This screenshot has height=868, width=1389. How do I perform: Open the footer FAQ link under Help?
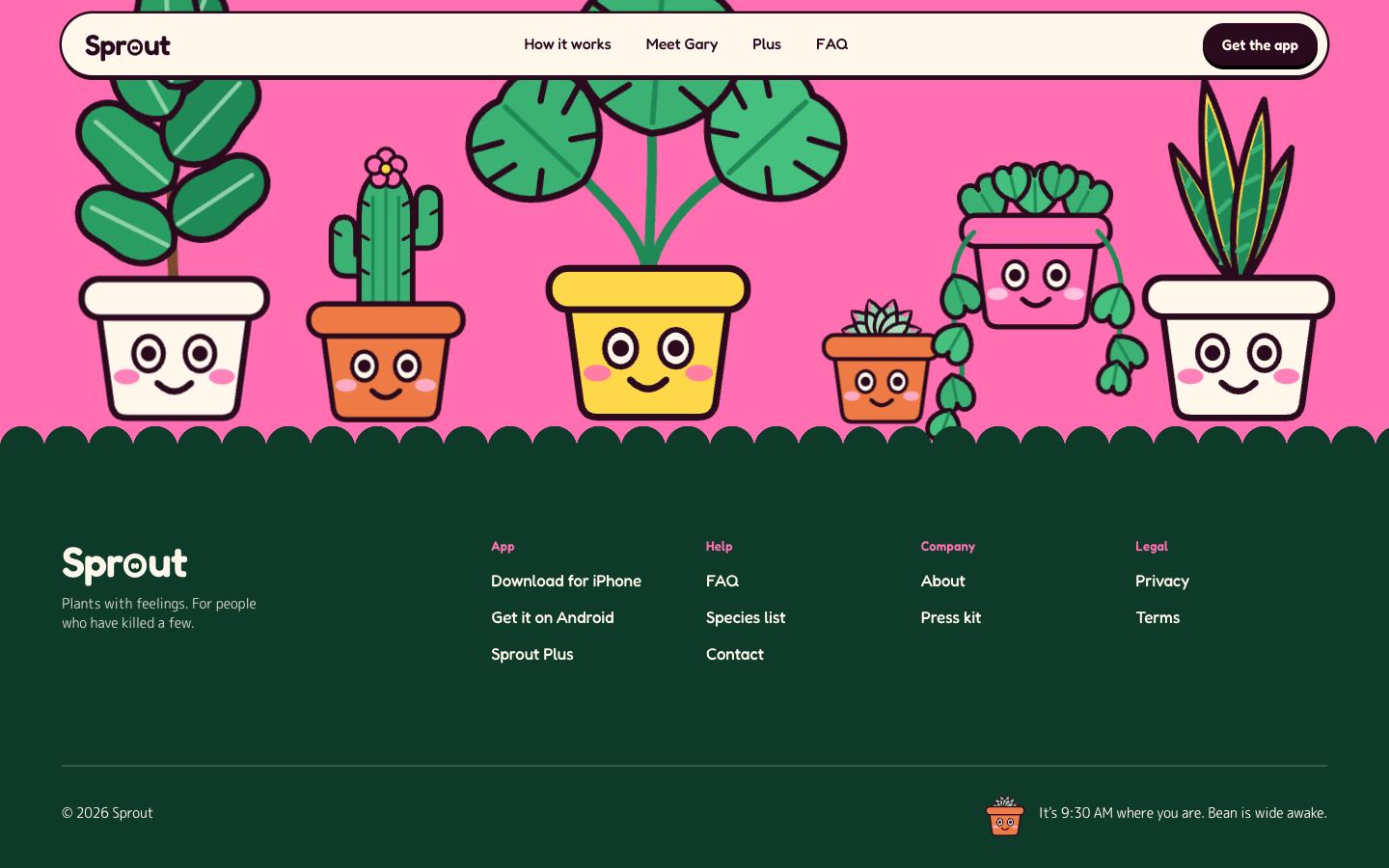click(722, 581)
